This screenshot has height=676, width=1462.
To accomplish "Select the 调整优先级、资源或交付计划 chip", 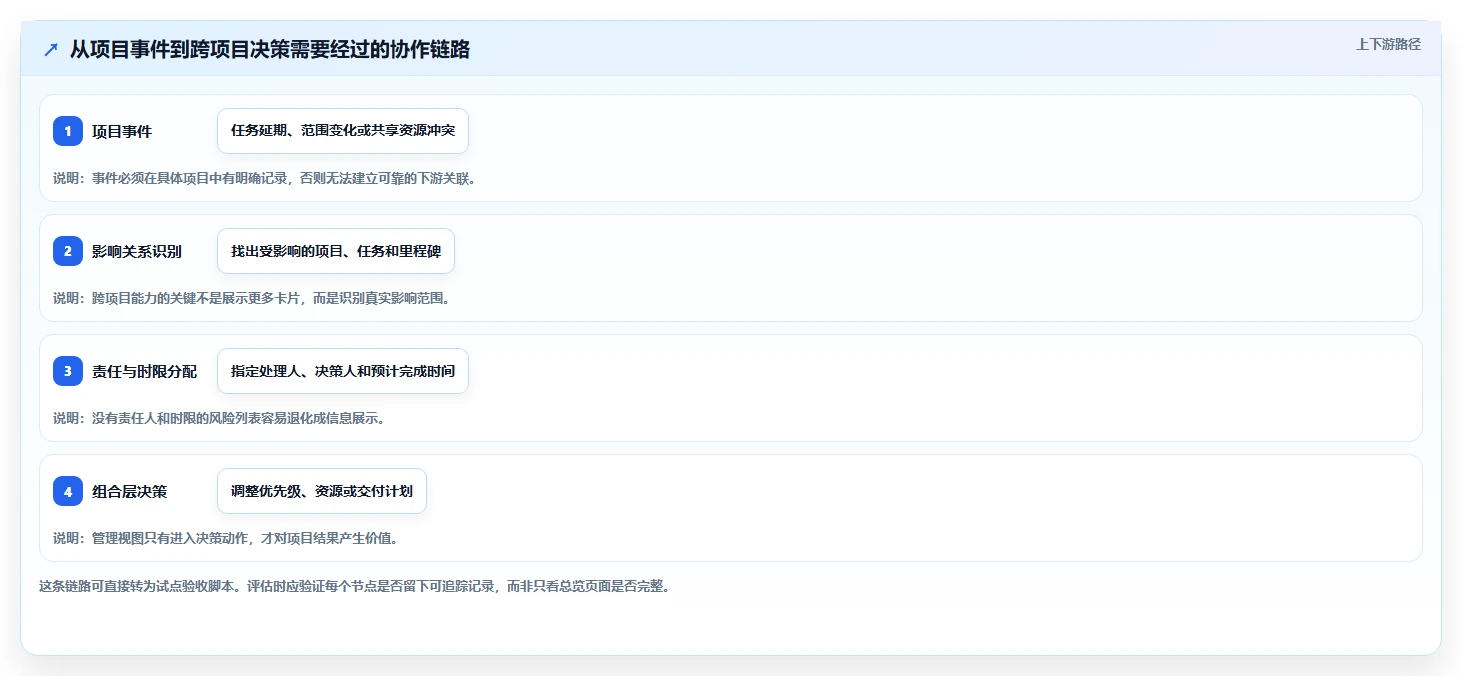I will click(322, 491).
